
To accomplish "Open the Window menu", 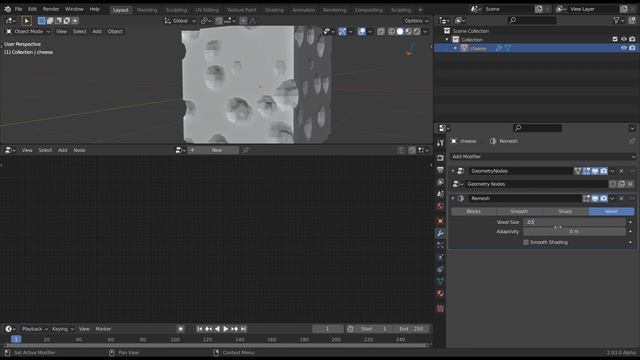I will (x=74, y=9).
